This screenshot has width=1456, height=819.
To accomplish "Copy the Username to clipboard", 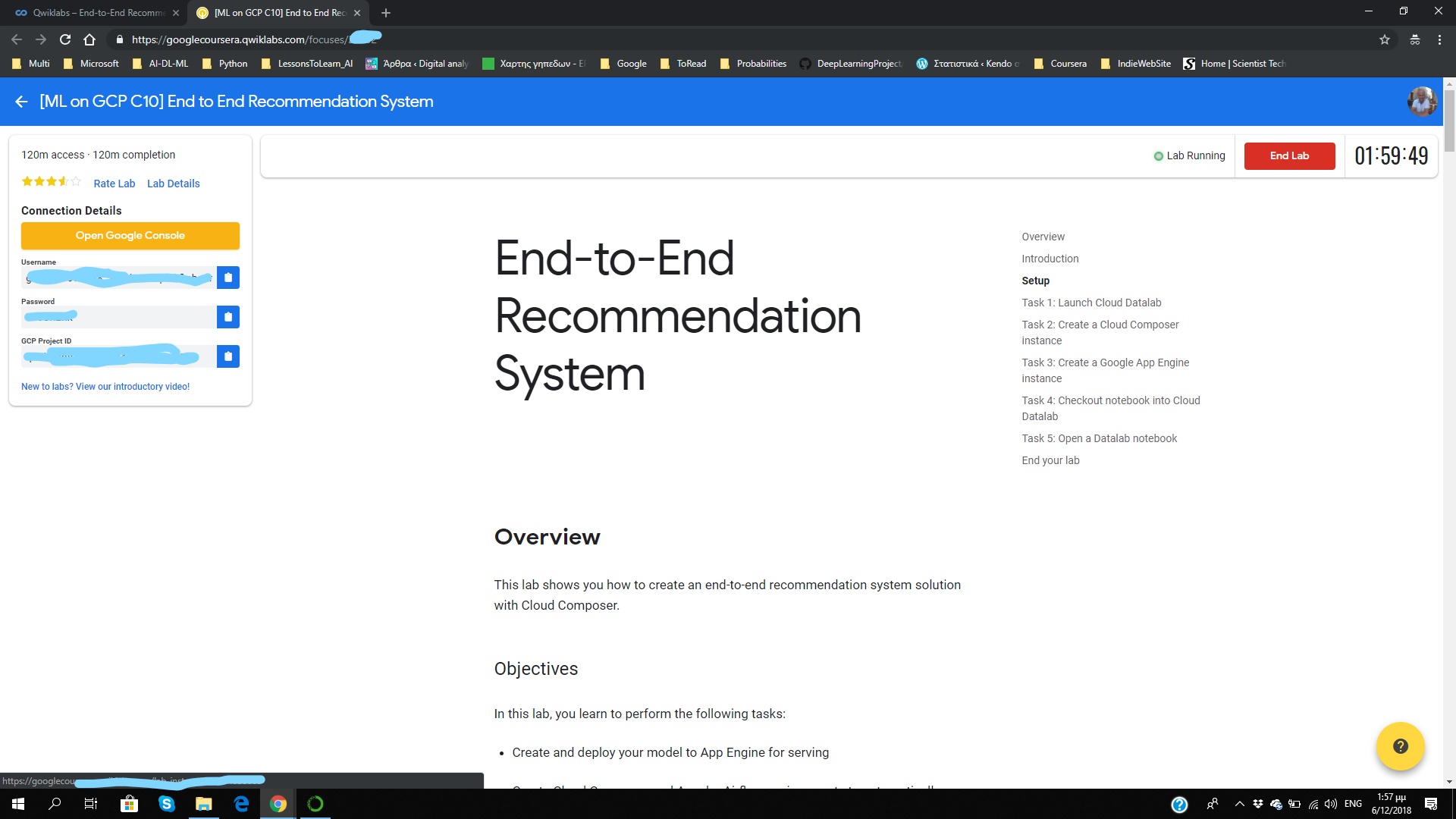I will pyautogui.click(x=227, y=278).
